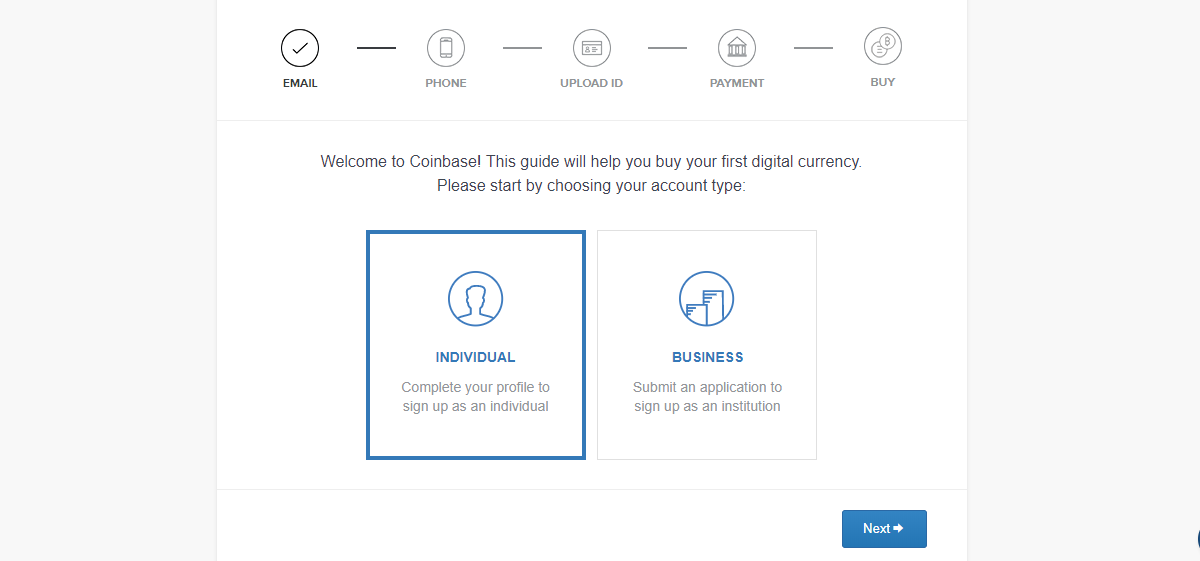Click the Next button
This screenshot has width=1200, height=561.
coord(884,529)
